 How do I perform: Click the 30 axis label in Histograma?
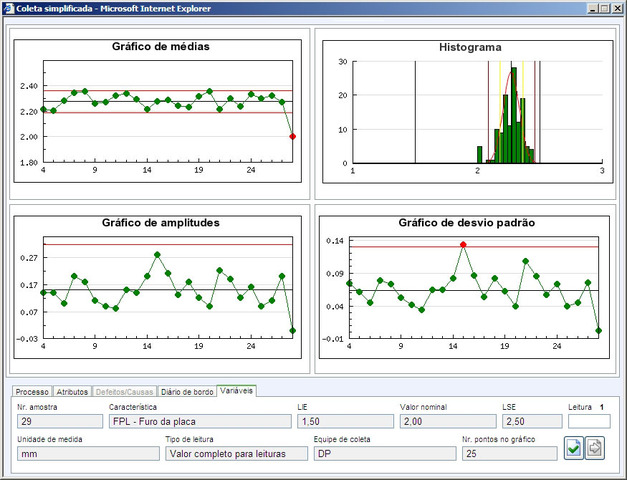pyautogui.click(x=343, y=62)
